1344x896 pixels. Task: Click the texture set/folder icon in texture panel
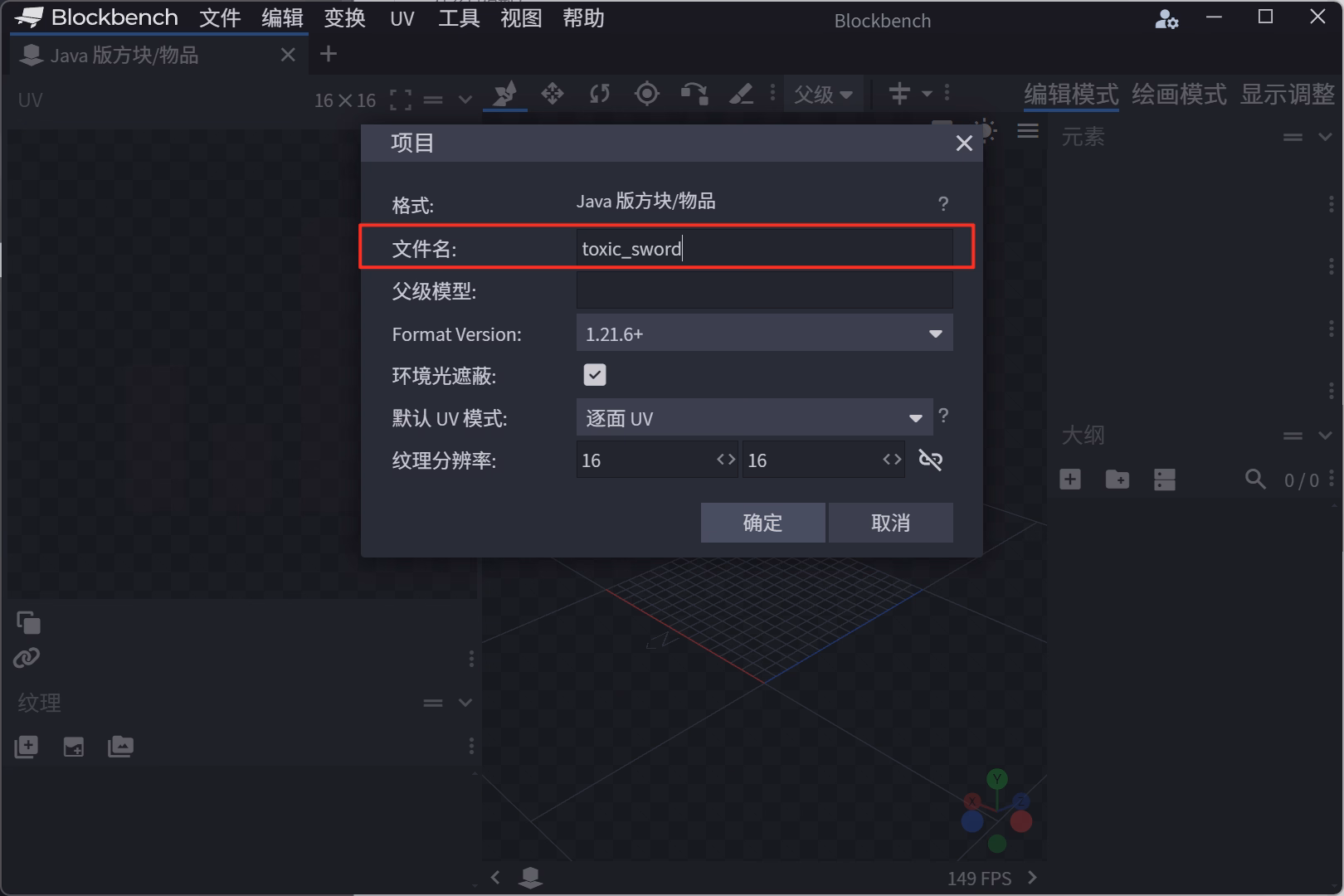pyautogui.click(x=120, y=747)
